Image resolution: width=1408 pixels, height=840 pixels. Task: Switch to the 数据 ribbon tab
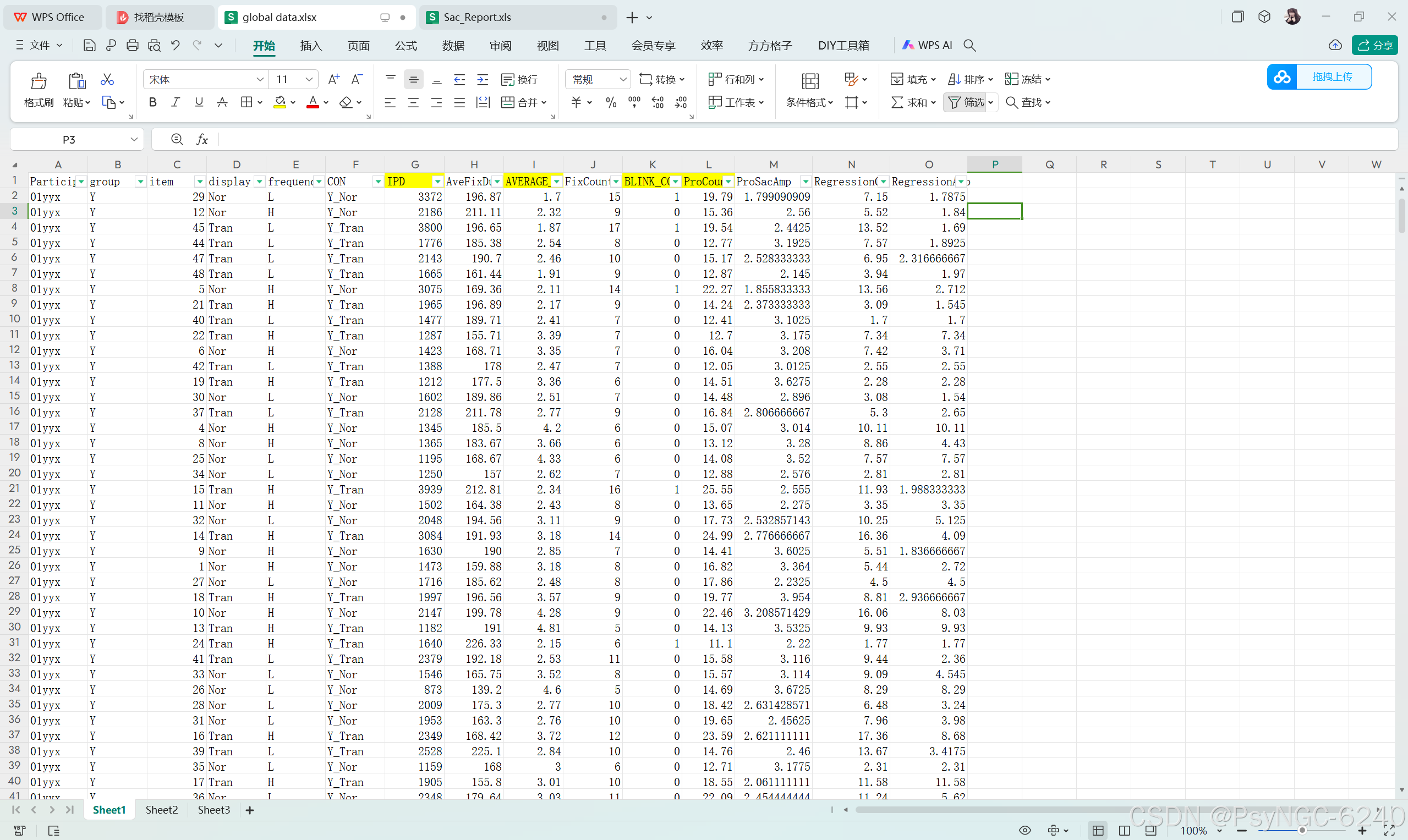[x=452, y=45]
